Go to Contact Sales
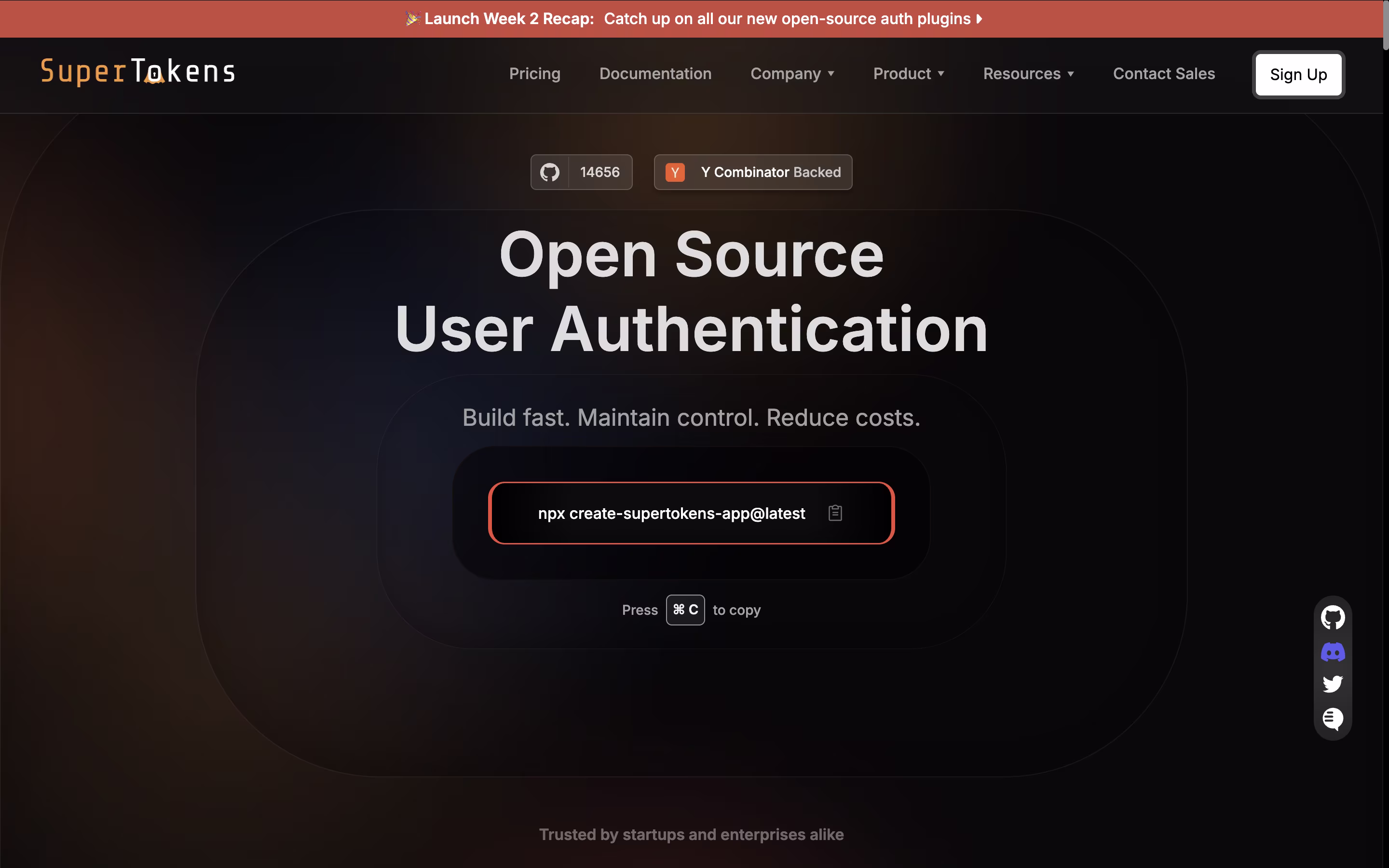Viewport: 1389px width, 868px height. 1163,73
